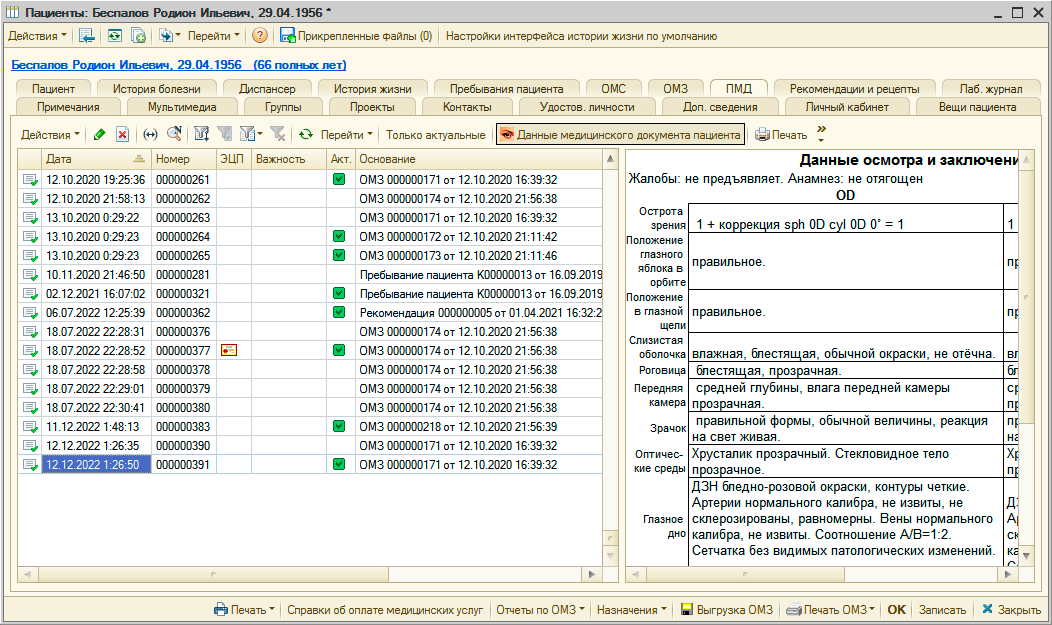The image size is (1052, 625).
Task: Click the green pencil edit icon
Action: click(x=98, y=134)
